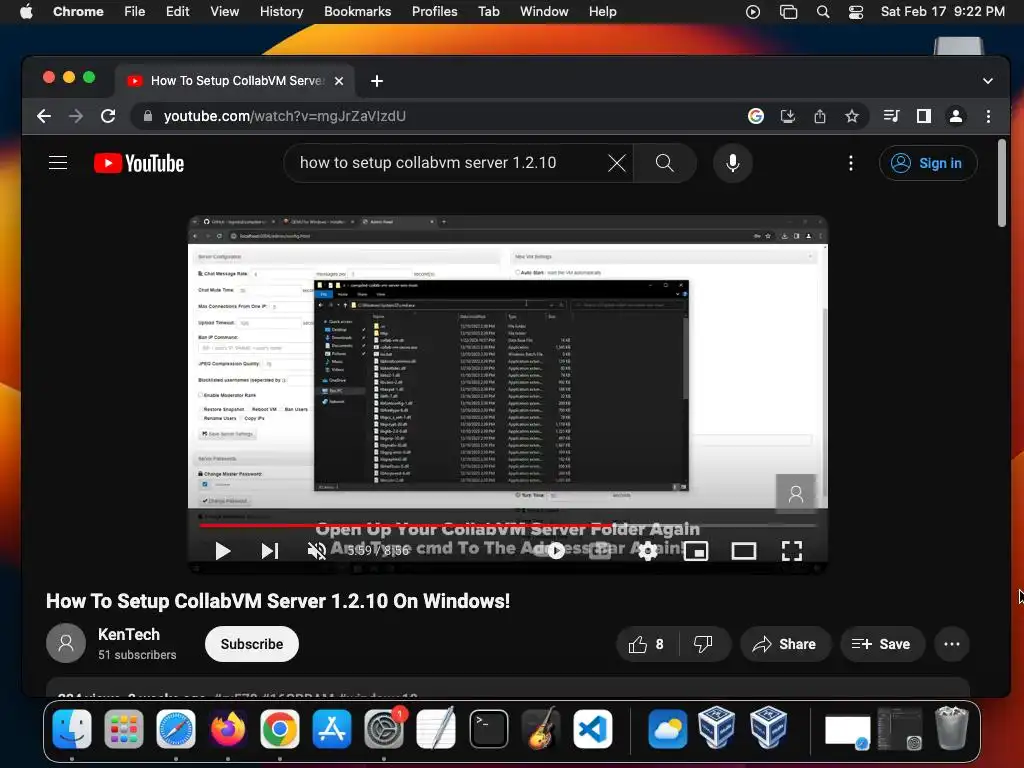This screenshot has width=1024, height=768.
Task: Enter fullscreen video mode
Action: (x=792, y=551)
